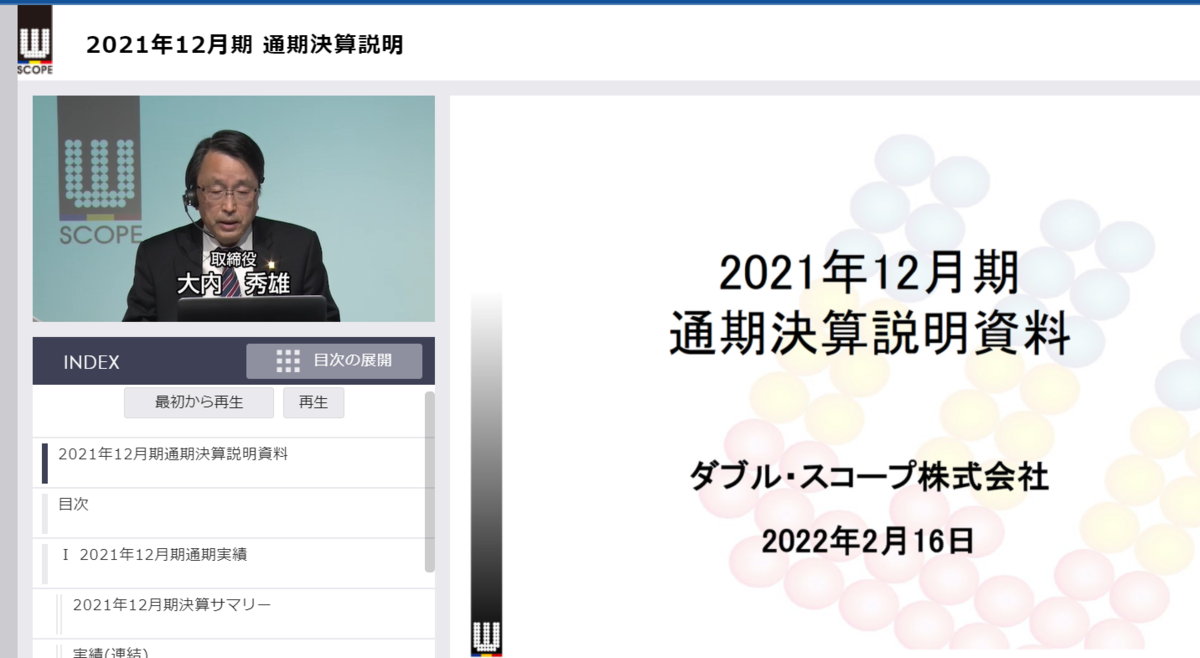This screenshot has width=1200, height=658.
Task: Select the 目次 index item
Action: click(233, 513)
